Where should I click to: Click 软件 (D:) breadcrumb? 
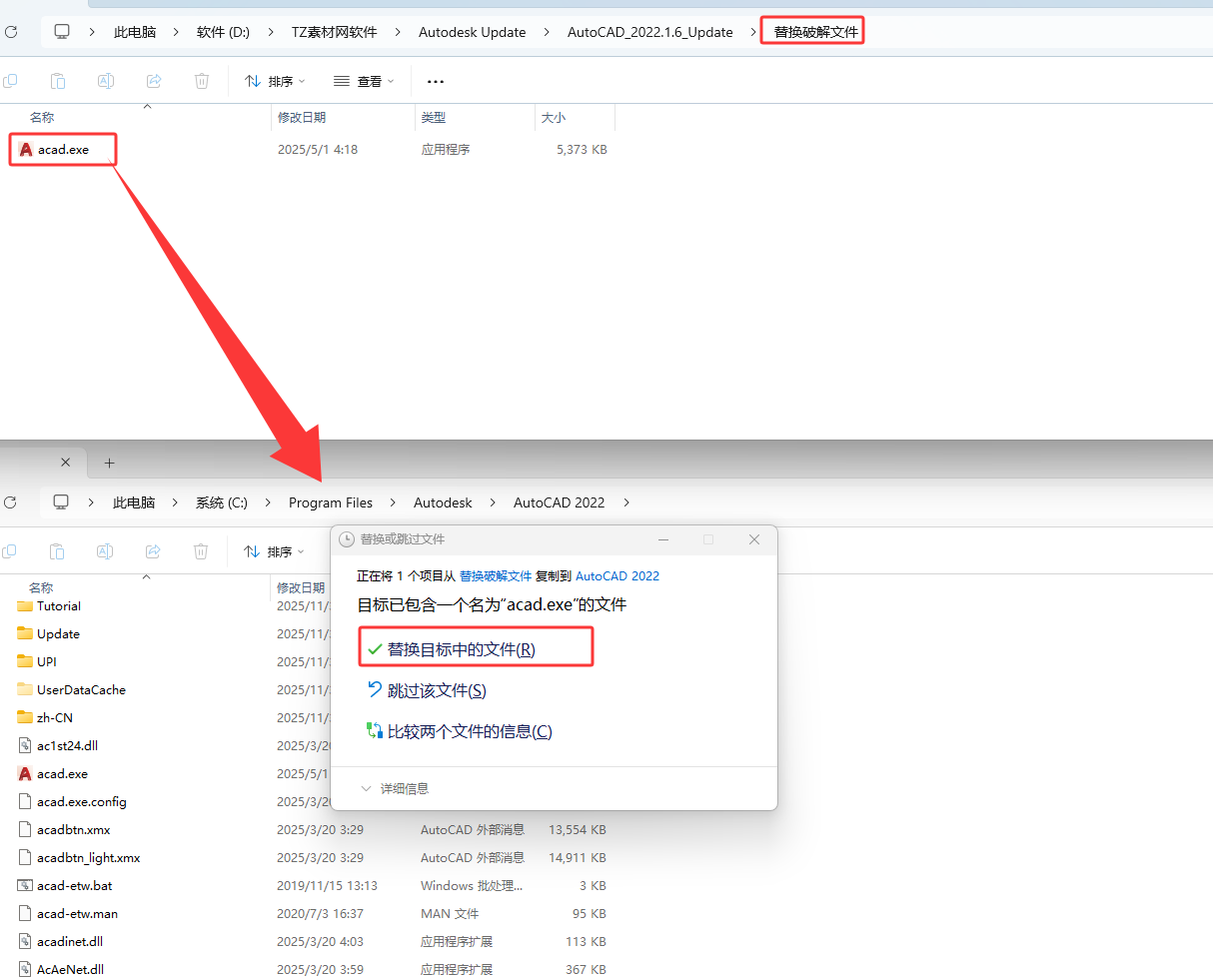point(223,32)
